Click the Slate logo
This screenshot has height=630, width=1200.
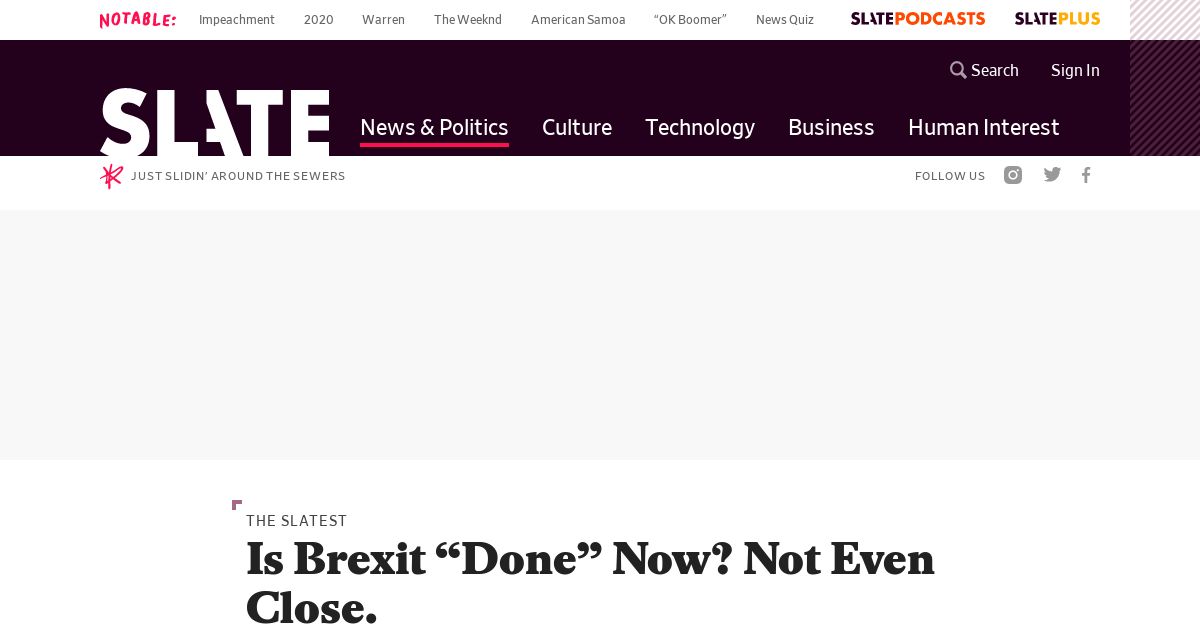click(x=214, y=122)
